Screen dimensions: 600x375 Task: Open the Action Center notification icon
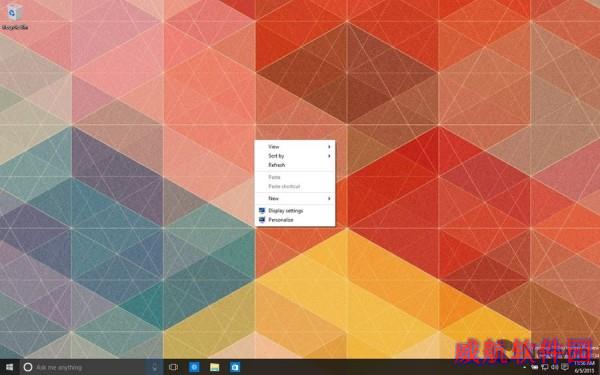click(x=565, y=367)
